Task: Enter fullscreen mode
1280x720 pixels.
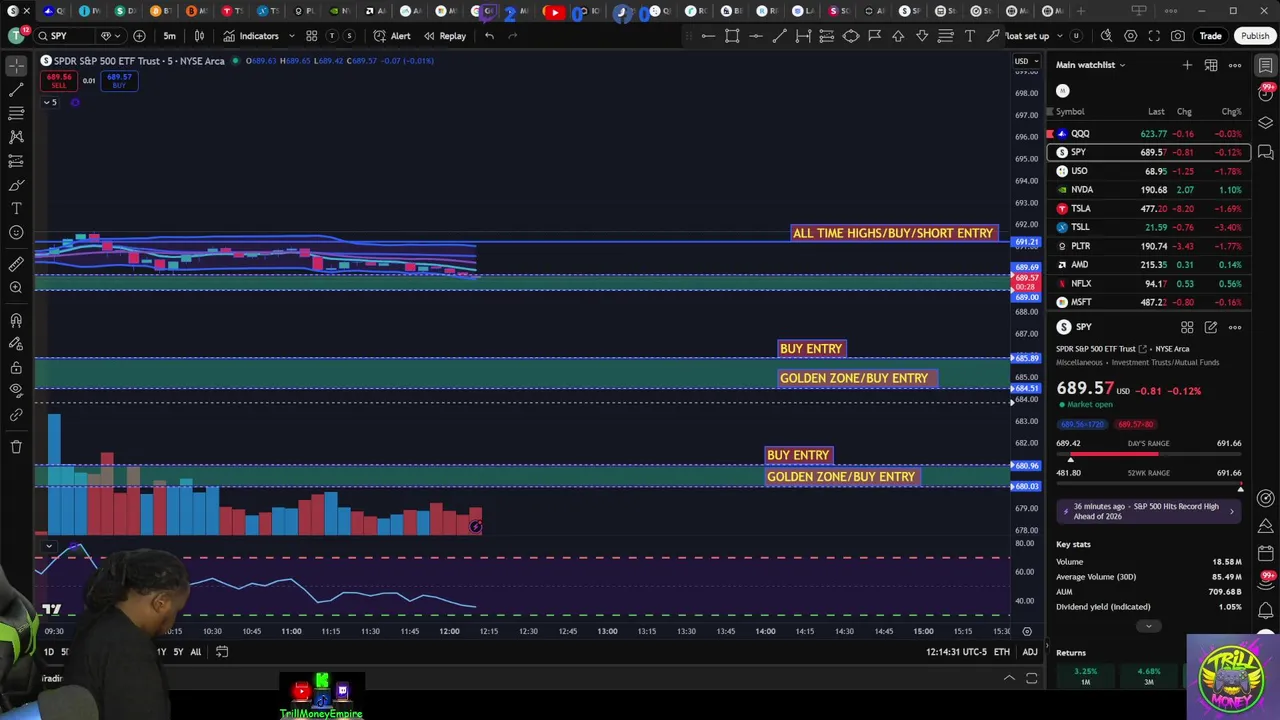Action: pyautogui.click(x=1154, y=36)
